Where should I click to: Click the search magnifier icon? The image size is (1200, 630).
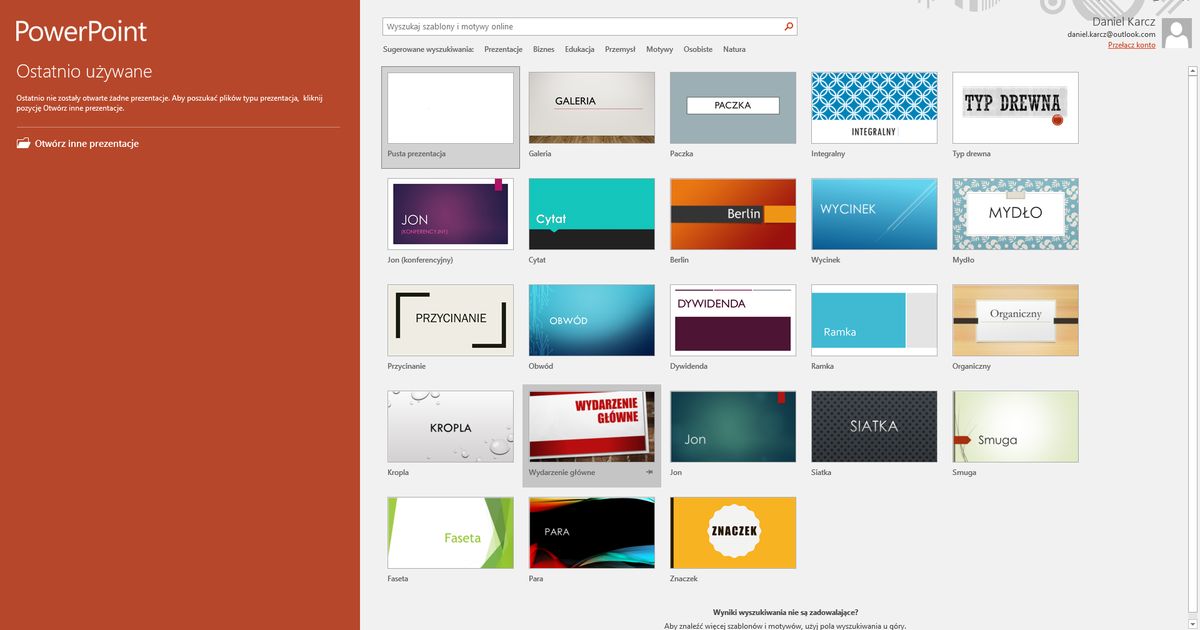pyautogui.click(x=789, y=26)
